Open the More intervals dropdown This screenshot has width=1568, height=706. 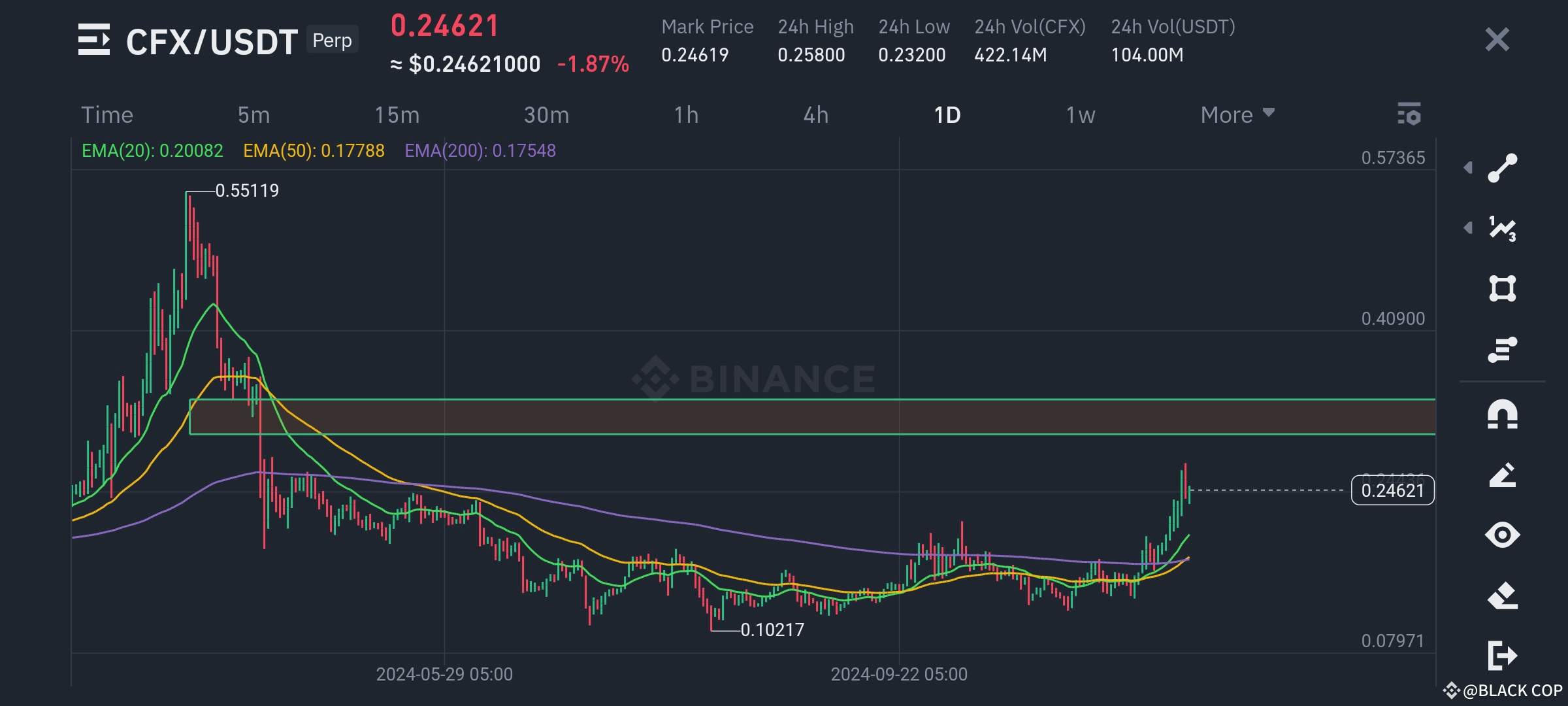[1237, 115]
